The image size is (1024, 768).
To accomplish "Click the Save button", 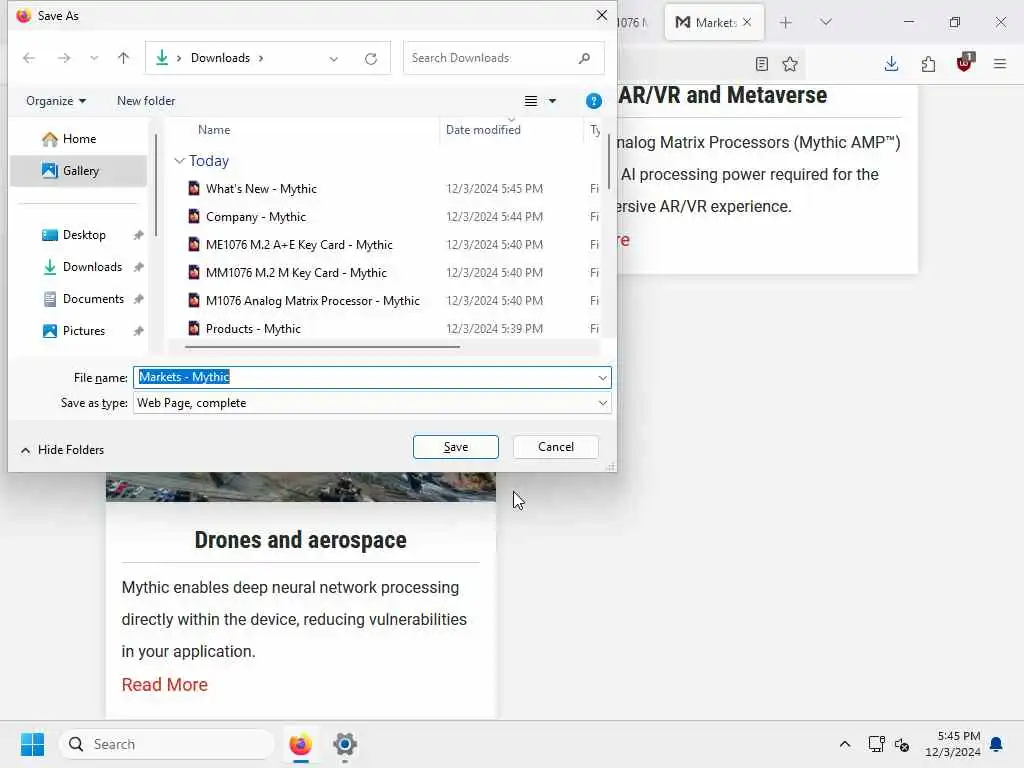I will (x=456, y=447).
